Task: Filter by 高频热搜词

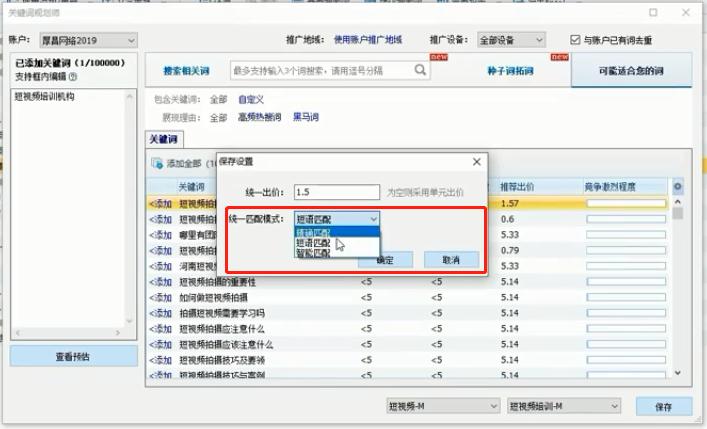Action: point(259,117)
